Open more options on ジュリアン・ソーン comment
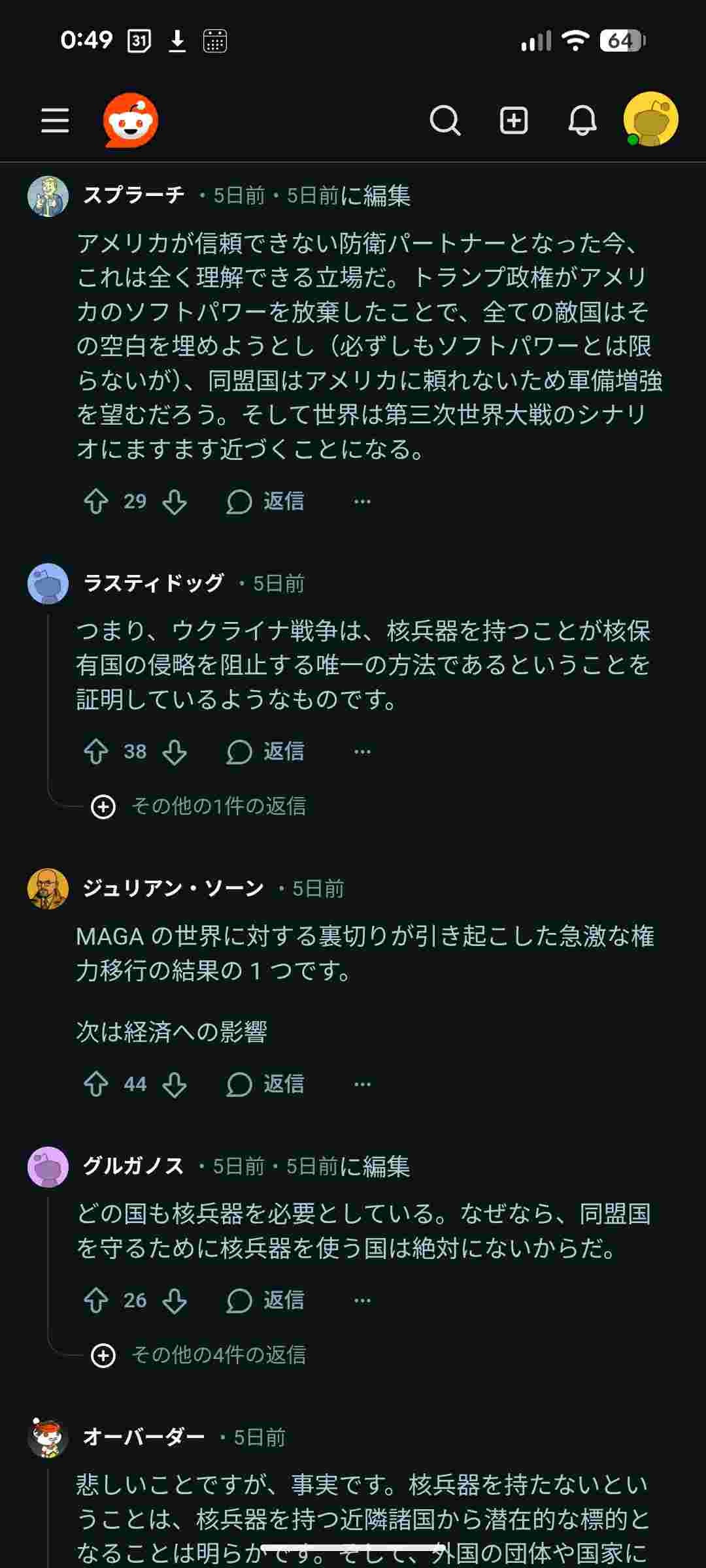 tap(362, 1085)
